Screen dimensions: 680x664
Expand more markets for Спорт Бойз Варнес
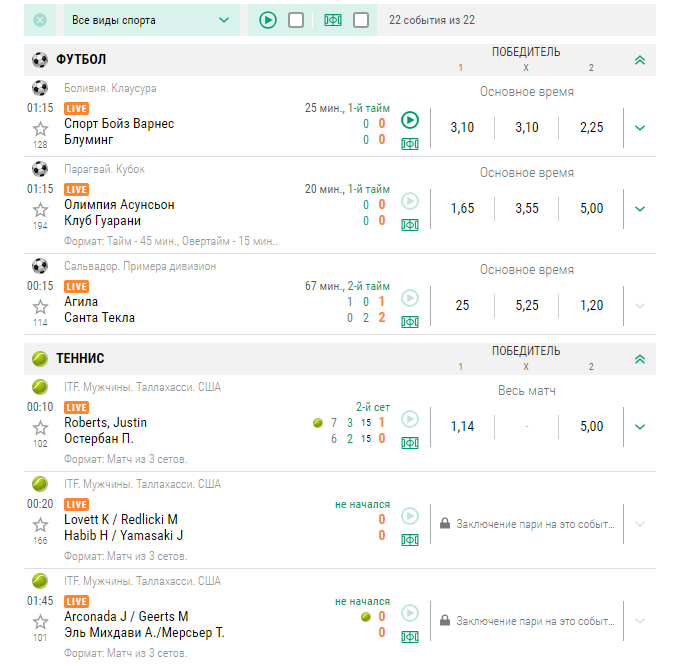(640, 128)
